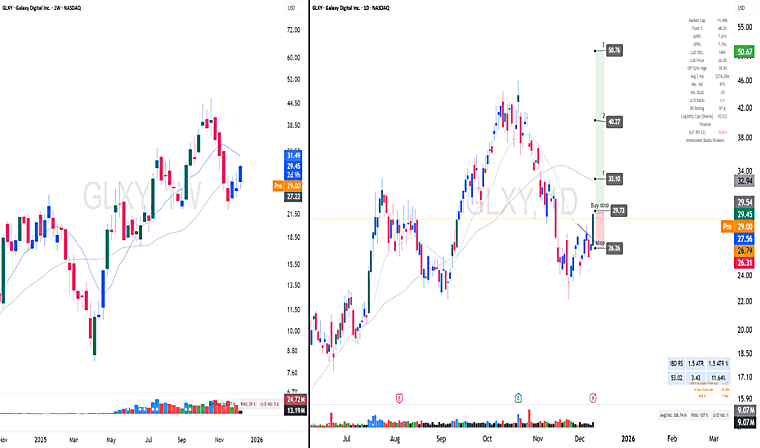Screen dimensions: 760x448
Task: Click the red 26.31 price scale label
Action: tap(744, 263)
